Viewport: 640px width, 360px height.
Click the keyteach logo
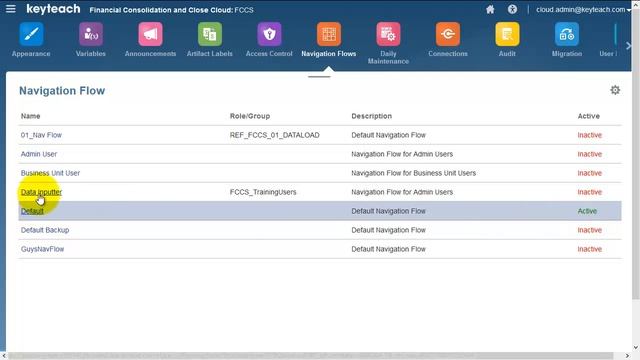(x=53, y=9)
